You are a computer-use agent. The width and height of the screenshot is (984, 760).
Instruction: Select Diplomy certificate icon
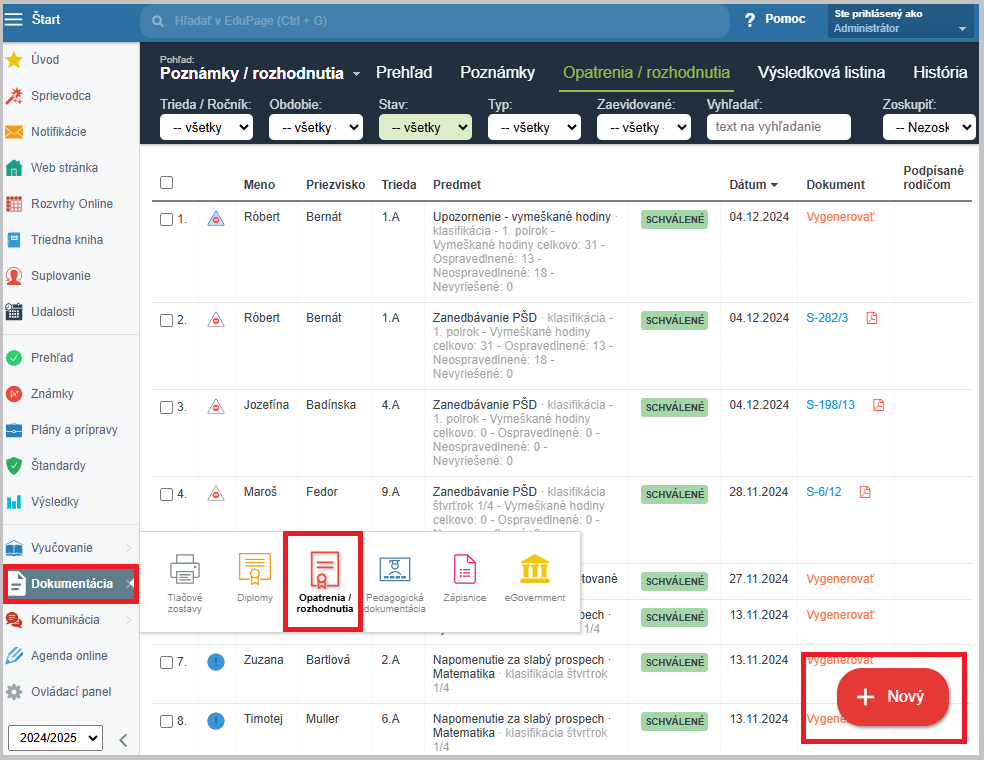(255, 569)
